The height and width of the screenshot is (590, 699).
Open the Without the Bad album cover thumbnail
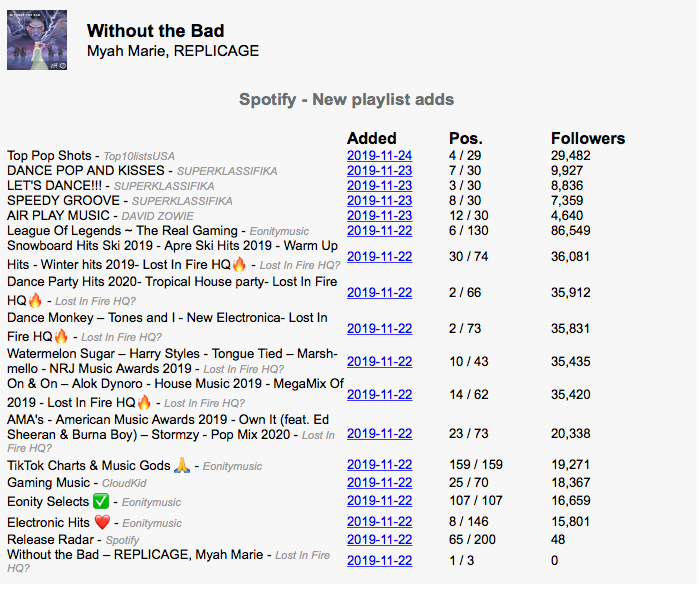click(37, 40)
